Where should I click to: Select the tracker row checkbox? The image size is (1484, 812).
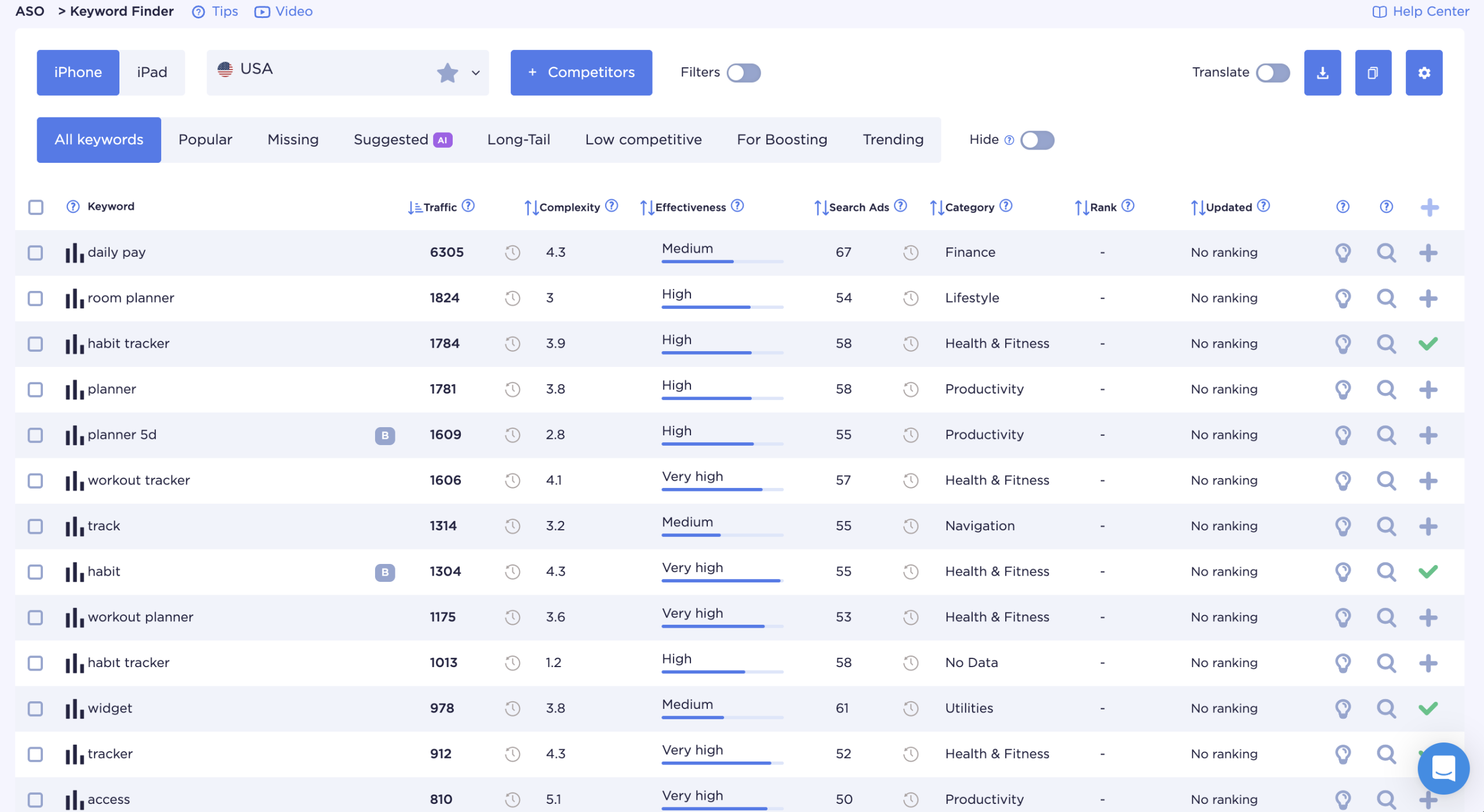coord(36,754)
